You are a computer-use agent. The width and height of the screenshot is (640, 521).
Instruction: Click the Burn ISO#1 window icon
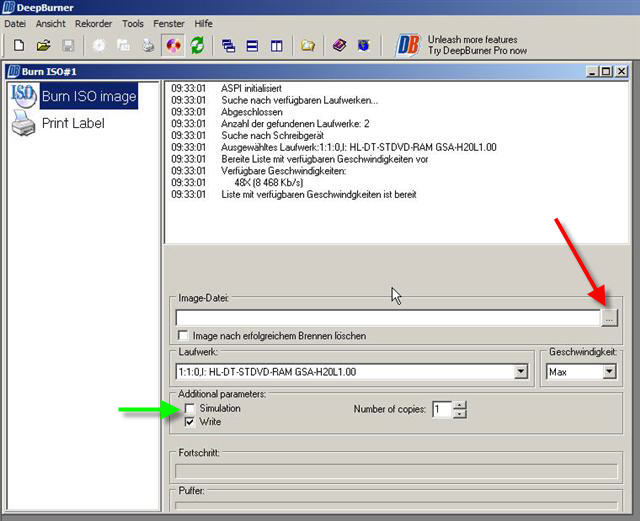[x=13, y=71]
